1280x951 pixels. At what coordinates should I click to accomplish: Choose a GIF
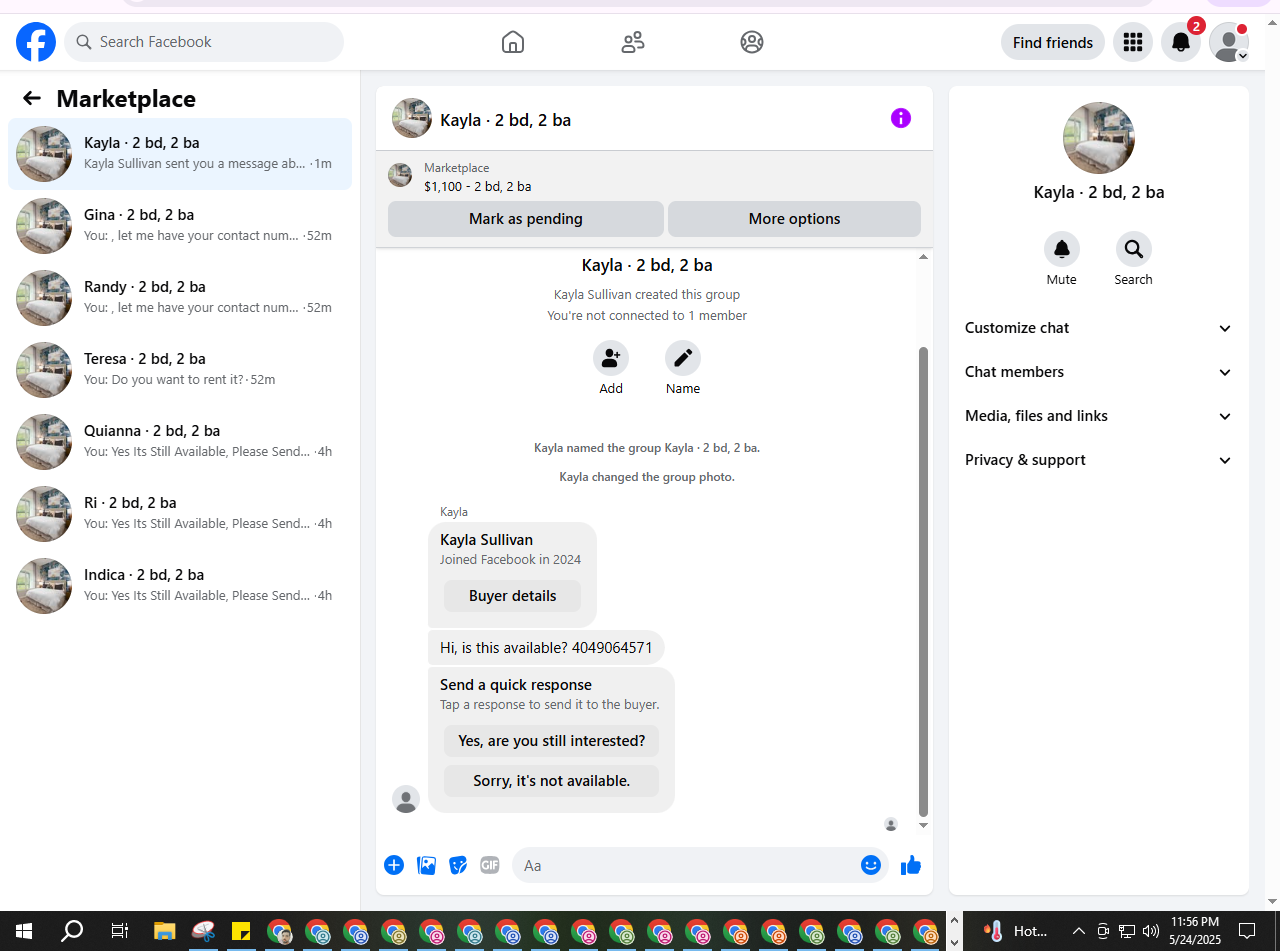coord(489,865)
